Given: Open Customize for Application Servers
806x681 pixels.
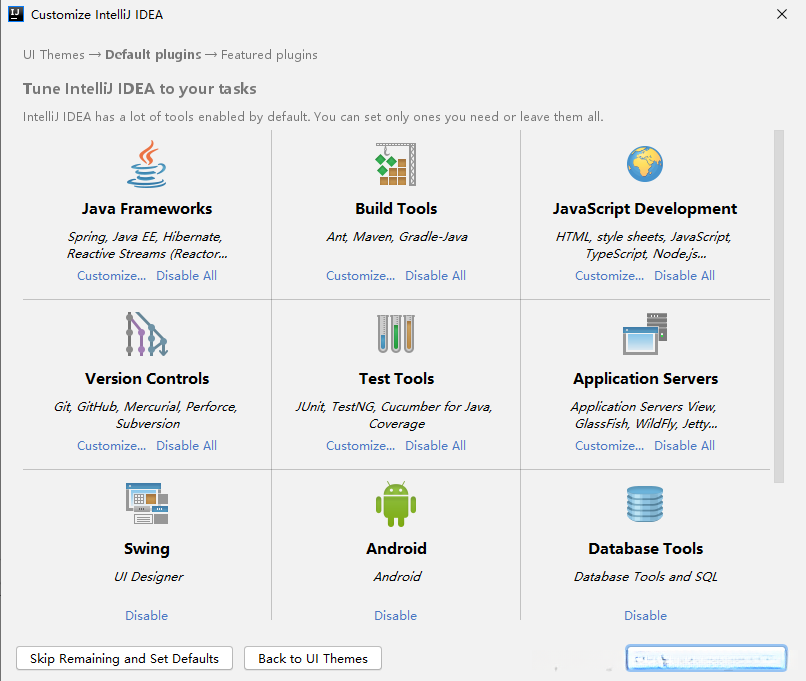Looking at the screenshot, I should coord(609,446).
